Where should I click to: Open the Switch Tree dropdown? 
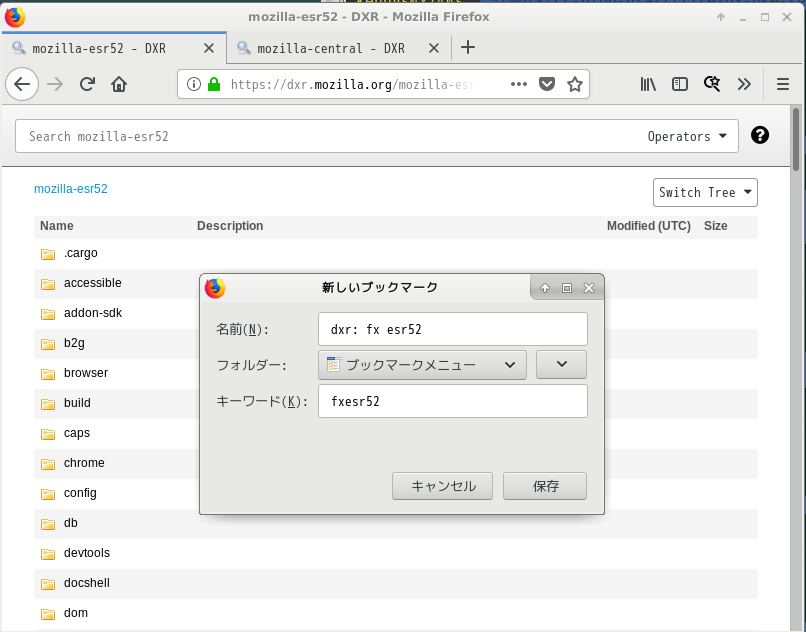coord(705,192)
